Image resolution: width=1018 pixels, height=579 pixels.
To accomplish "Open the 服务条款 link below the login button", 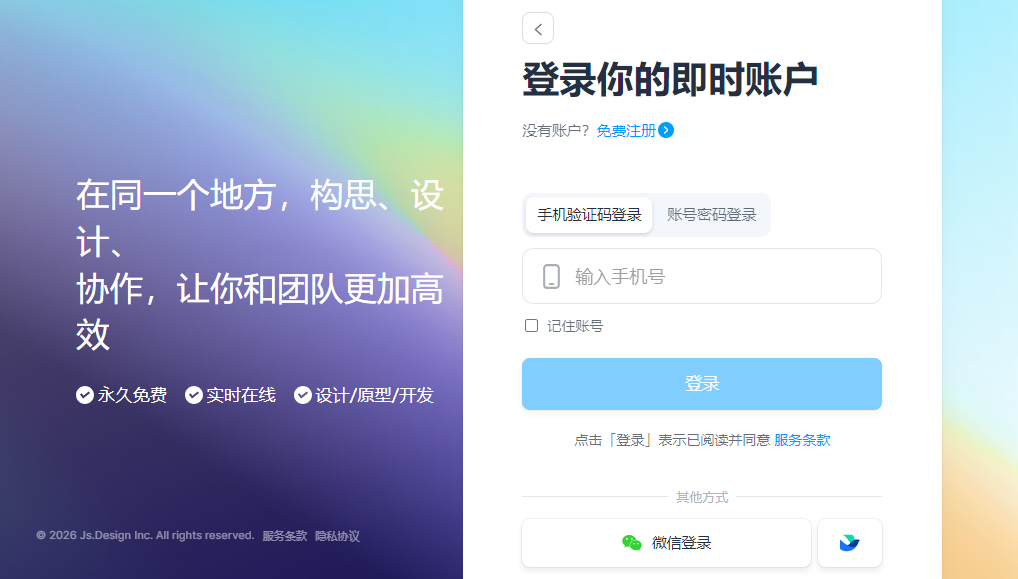I will tap(802, 440).
